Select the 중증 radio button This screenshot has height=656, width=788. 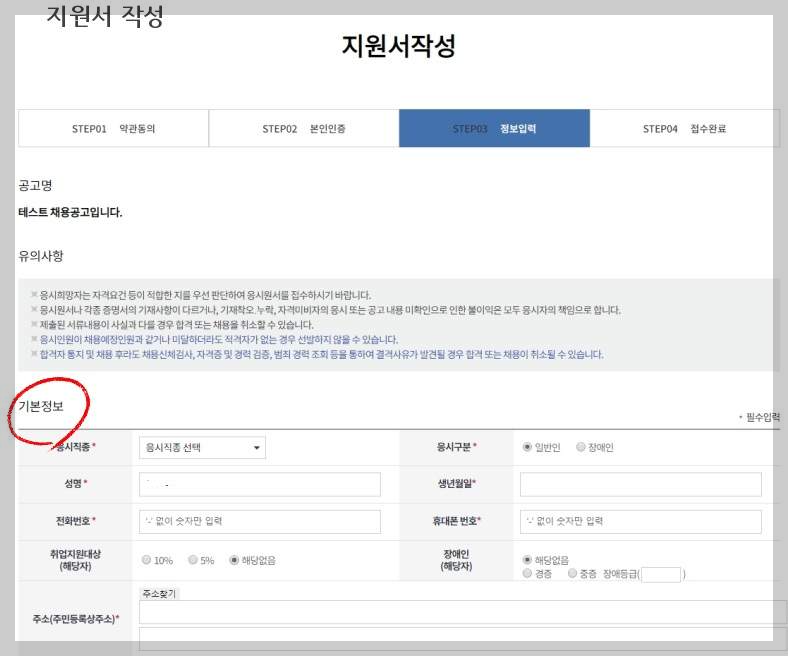coord(572,574)
